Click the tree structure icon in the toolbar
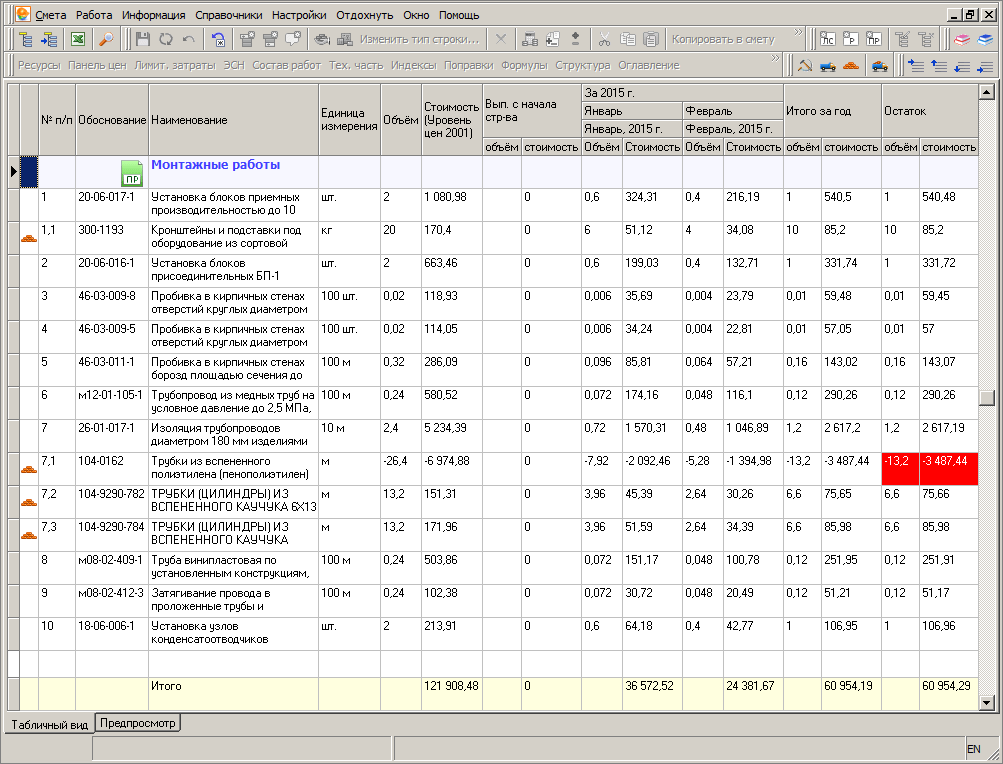The height and width of the screenshot is (764, 1003). pyautogui.click(x=26, y=40)
